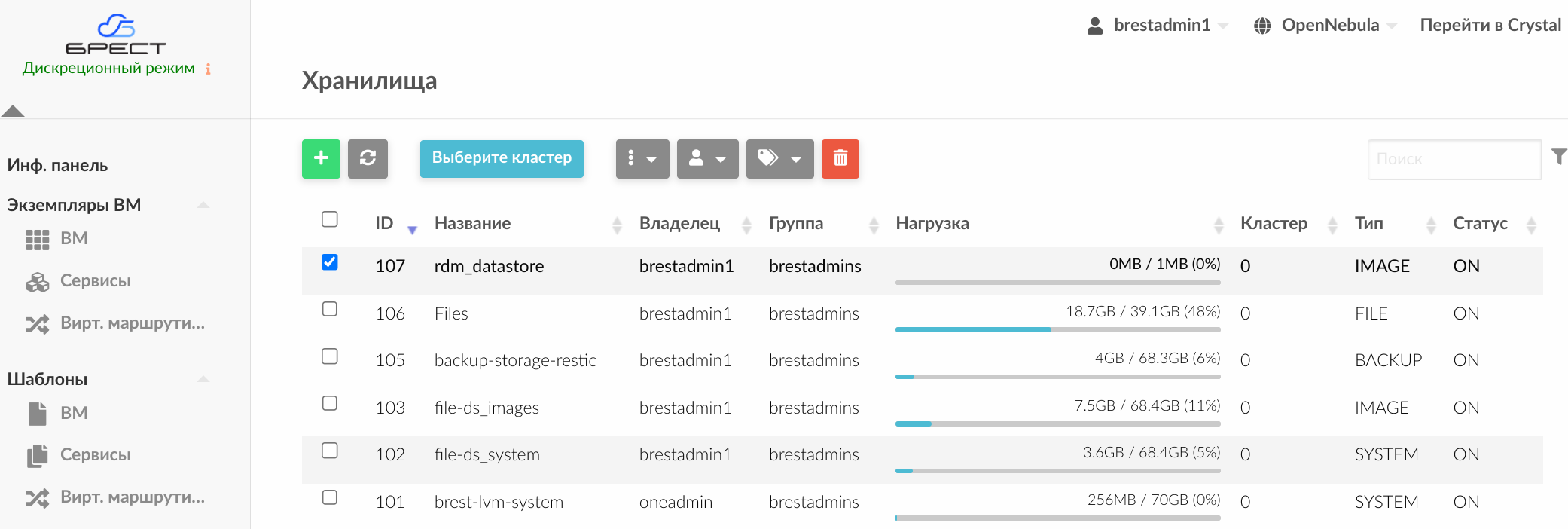Open ВМ templates under Шаблоны

pos(73,413)
